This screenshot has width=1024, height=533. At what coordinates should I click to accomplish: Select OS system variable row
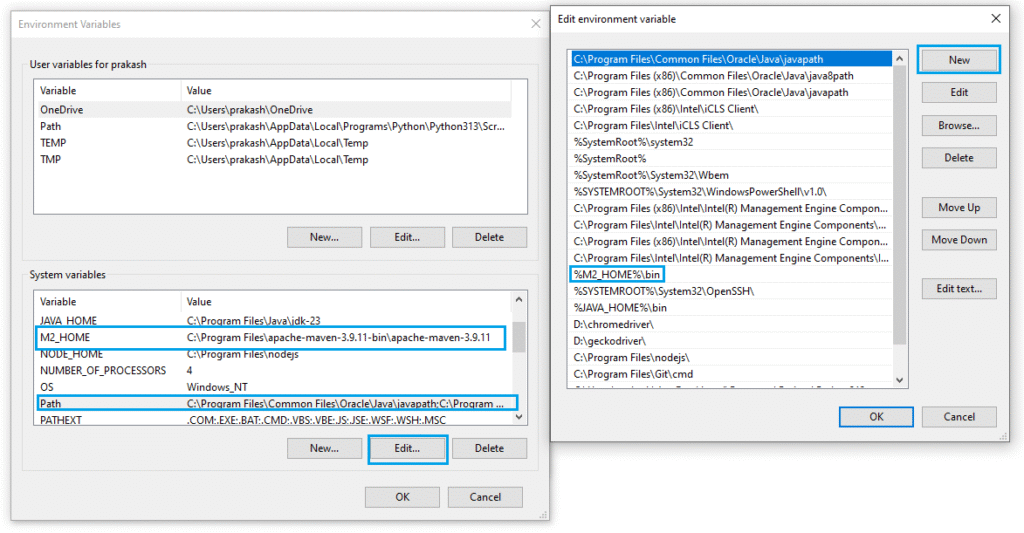coord(274,387)
